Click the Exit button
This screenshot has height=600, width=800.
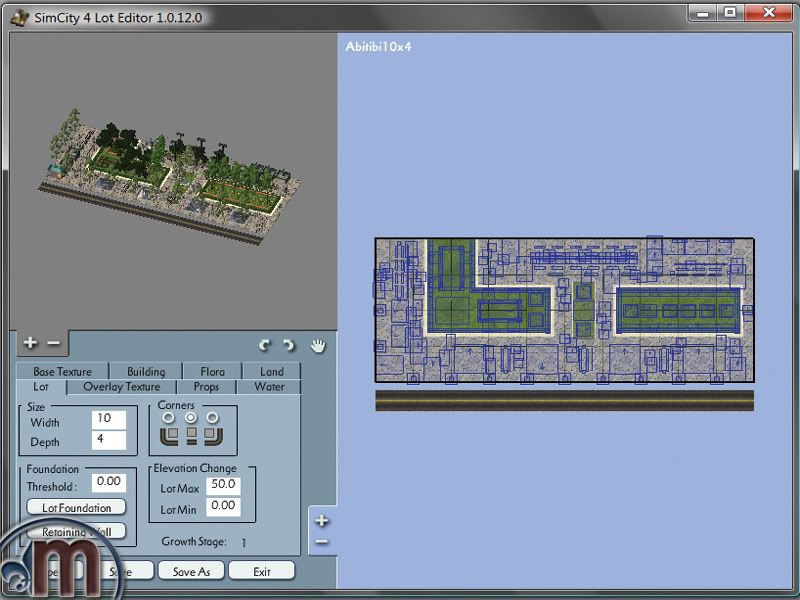pyautogui.click(x=262, y=571)
